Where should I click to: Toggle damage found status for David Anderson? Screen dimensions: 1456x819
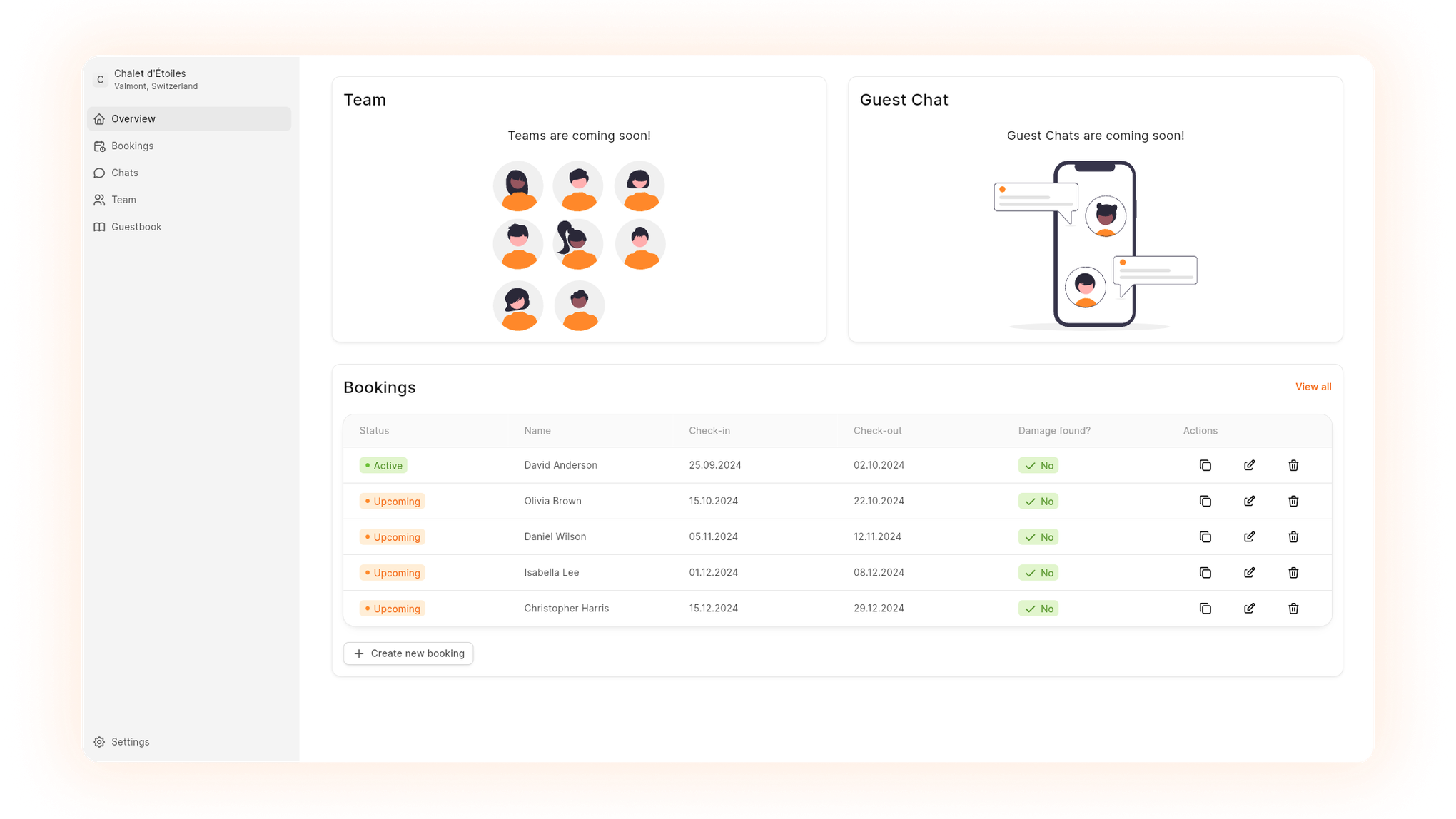[1038, 465]
